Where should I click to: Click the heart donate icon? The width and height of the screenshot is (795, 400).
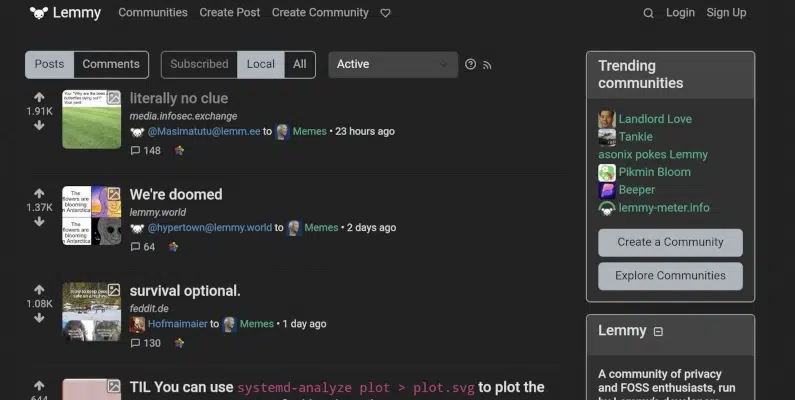click(385, 13)
